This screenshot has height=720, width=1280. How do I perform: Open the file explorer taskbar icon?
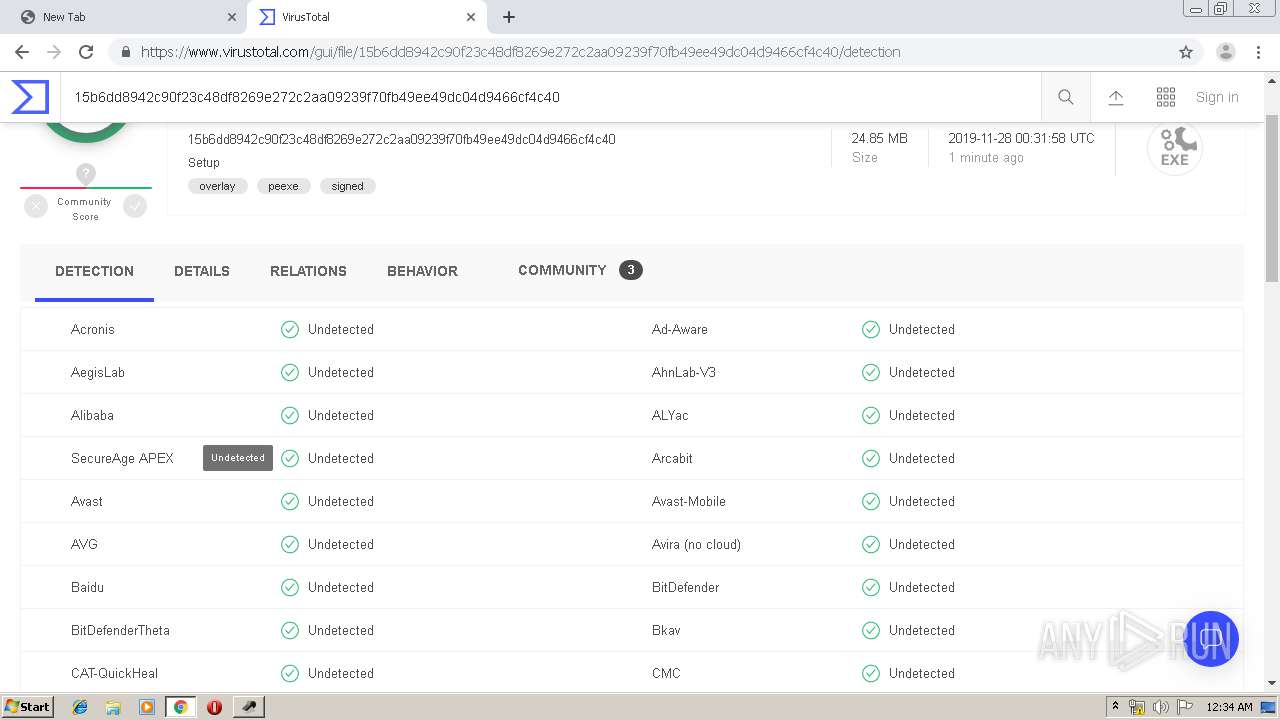(113, 707)
